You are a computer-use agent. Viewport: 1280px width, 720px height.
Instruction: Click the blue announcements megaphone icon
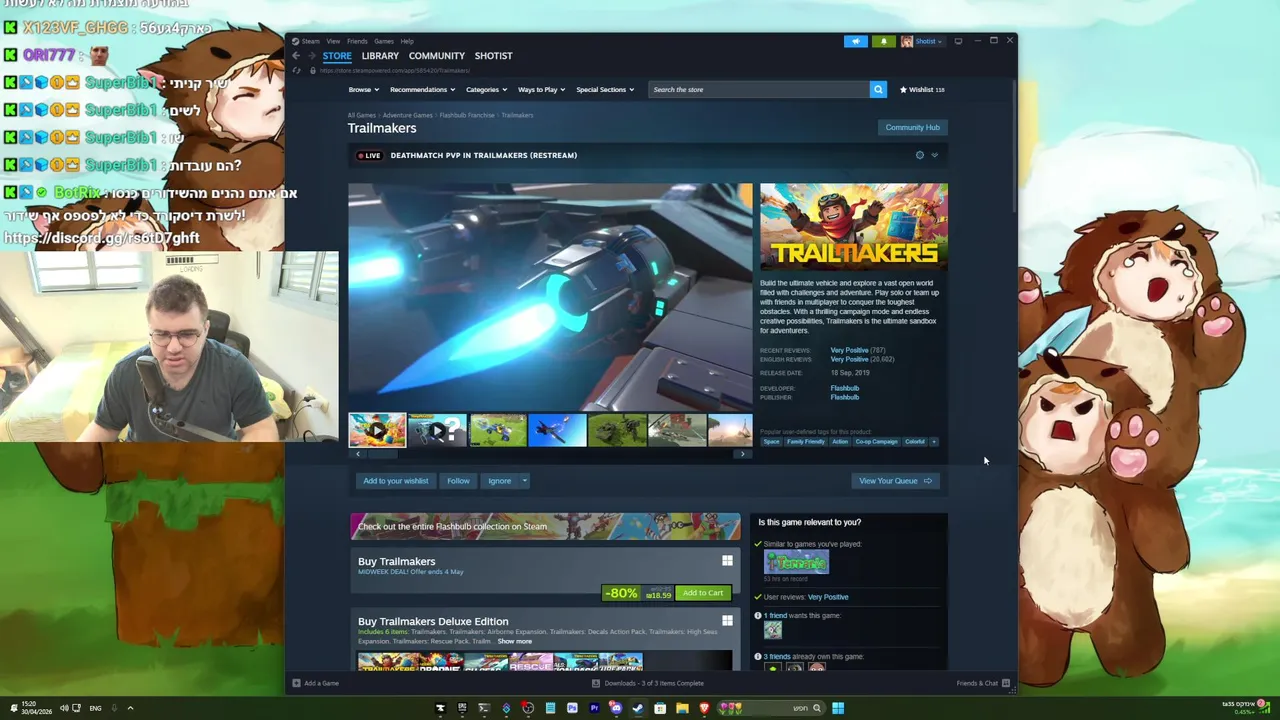point(856,41)
